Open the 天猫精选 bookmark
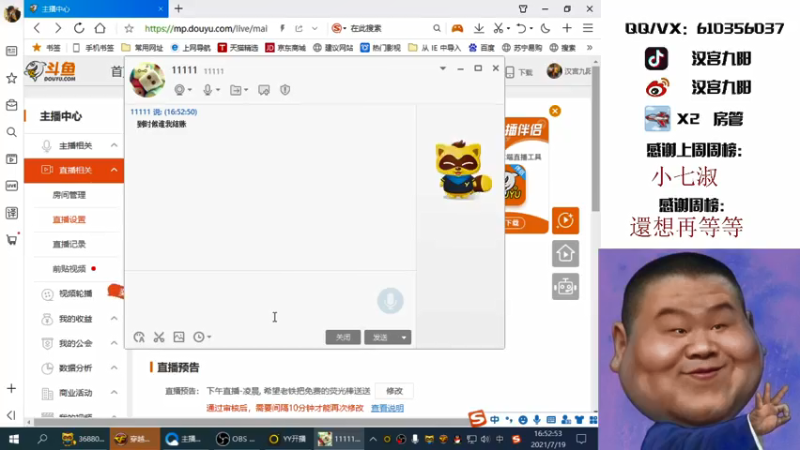 tap(238, 48)
